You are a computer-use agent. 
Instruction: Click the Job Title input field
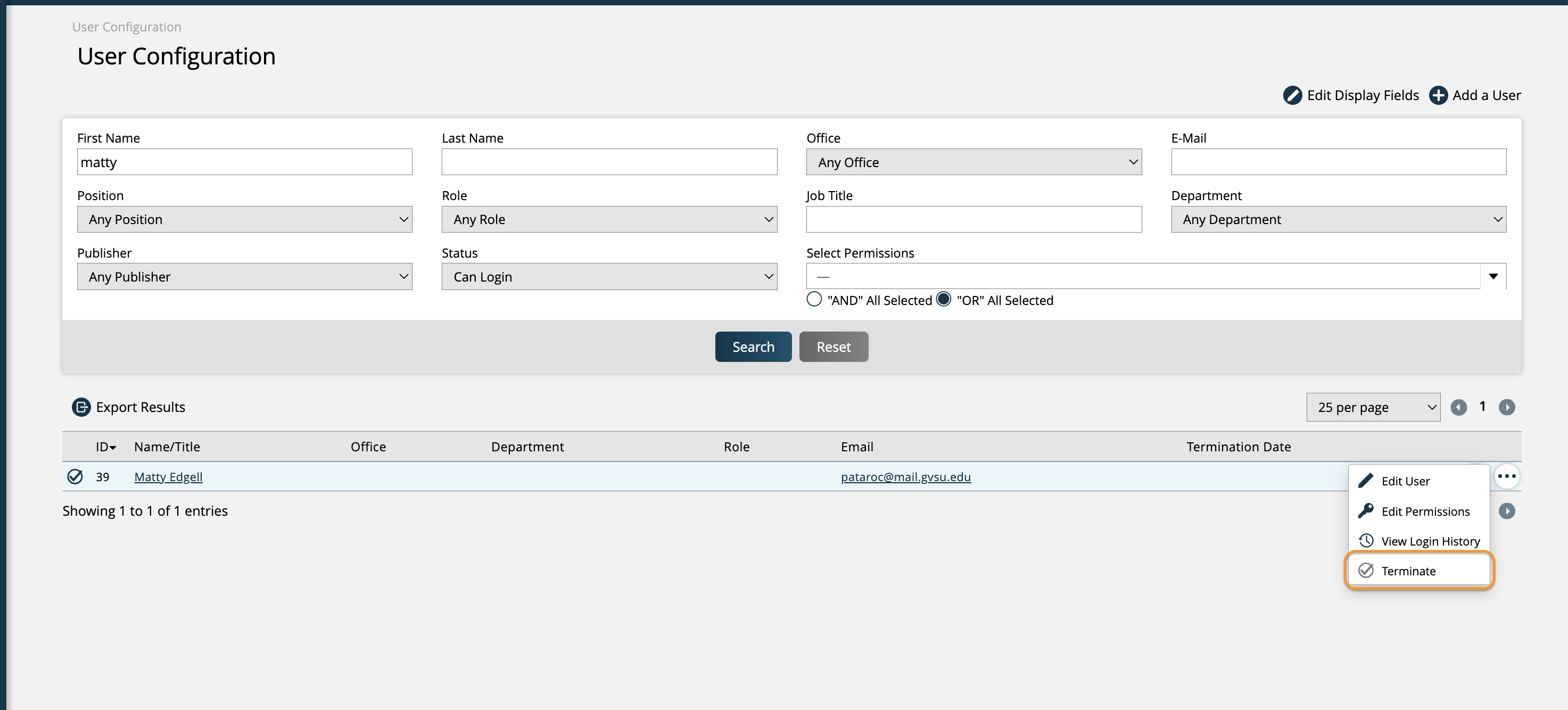973,219
